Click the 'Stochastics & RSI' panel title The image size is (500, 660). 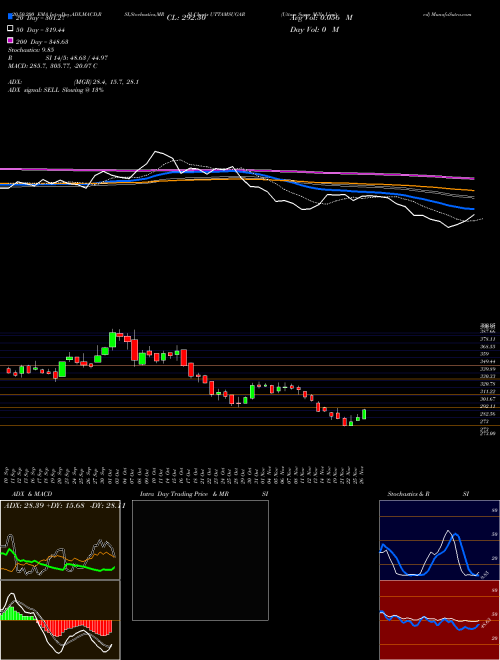click(428, 494)
